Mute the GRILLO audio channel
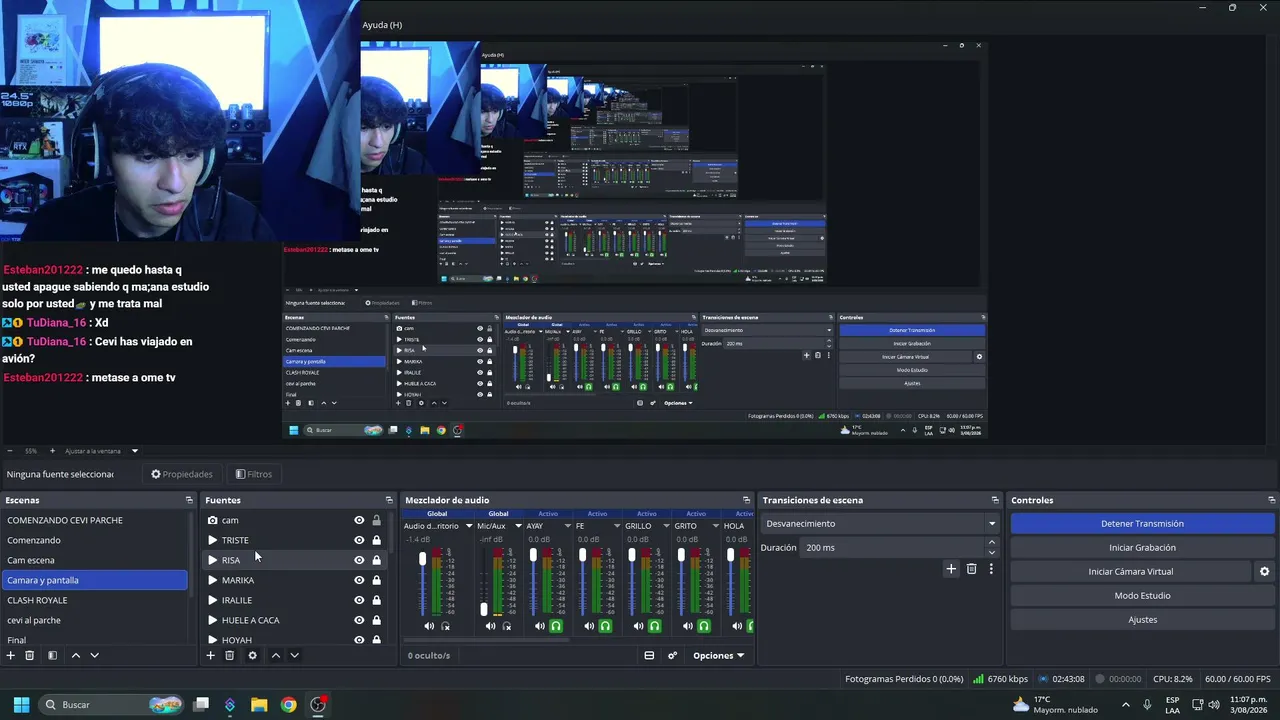This screenshot has width=1280, height=720. pos(638,626)
